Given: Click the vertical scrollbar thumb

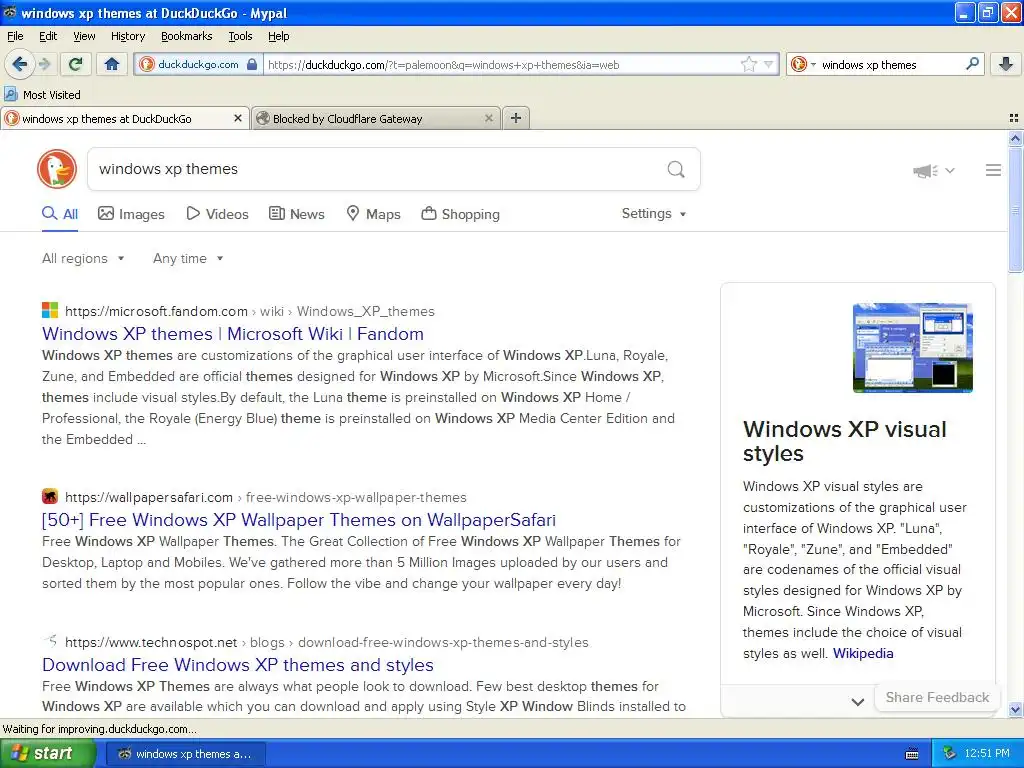Looking at the screenshot, I should pyautogui.click(x=1015, y=209).
